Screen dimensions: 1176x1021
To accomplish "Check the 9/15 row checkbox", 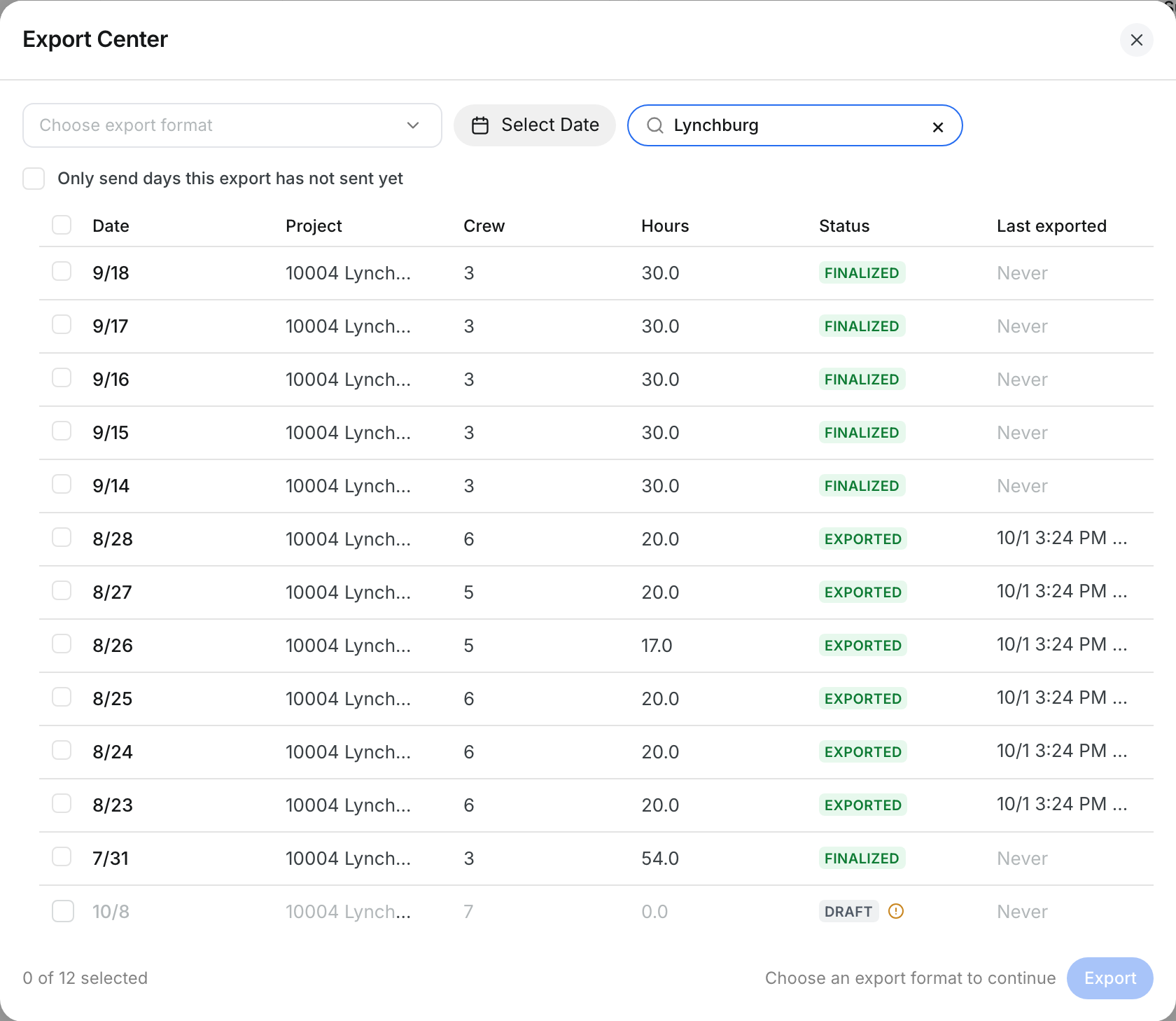I will click(62, 431).
